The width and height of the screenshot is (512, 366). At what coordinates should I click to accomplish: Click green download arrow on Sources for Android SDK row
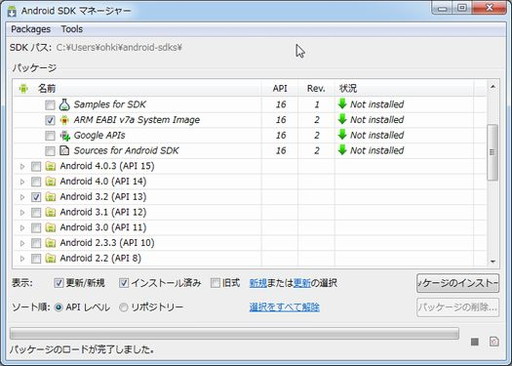(x=342, y=150)
